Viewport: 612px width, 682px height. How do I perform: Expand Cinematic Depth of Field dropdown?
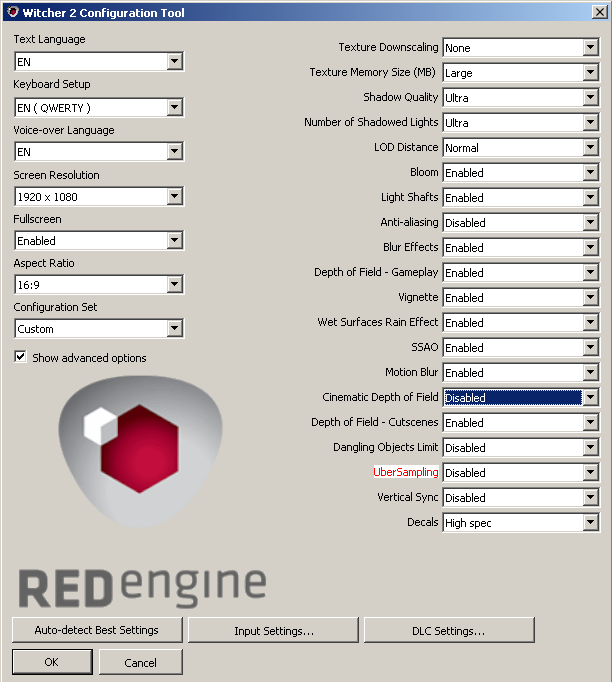coord(521,398)
